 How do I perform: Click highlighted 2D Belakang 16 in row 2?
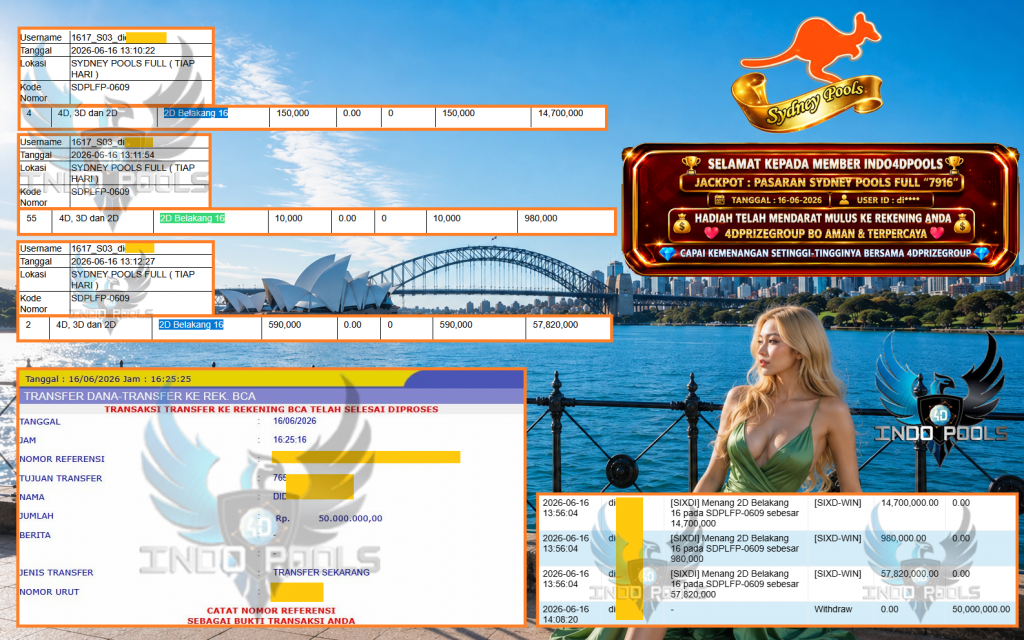[x=191, y=325]
